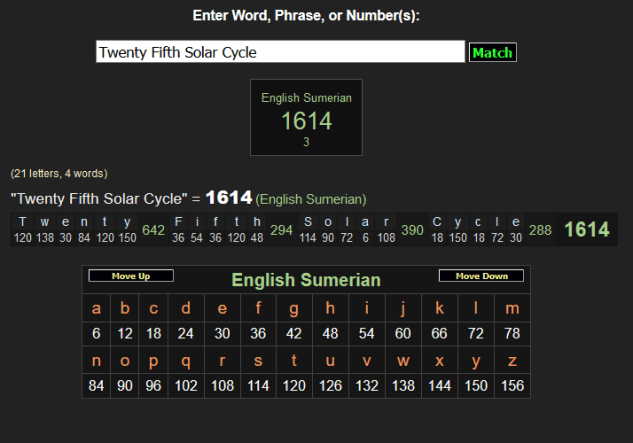Click the word total 642 for Twenty

(153, 230)
